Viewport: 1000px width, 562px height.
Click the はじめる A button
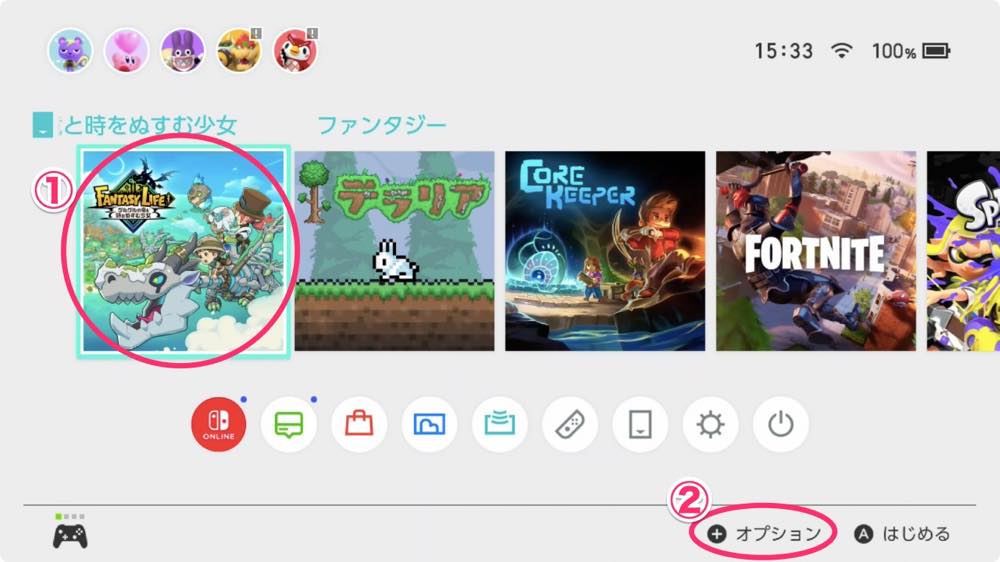click(x=902, y=534)
